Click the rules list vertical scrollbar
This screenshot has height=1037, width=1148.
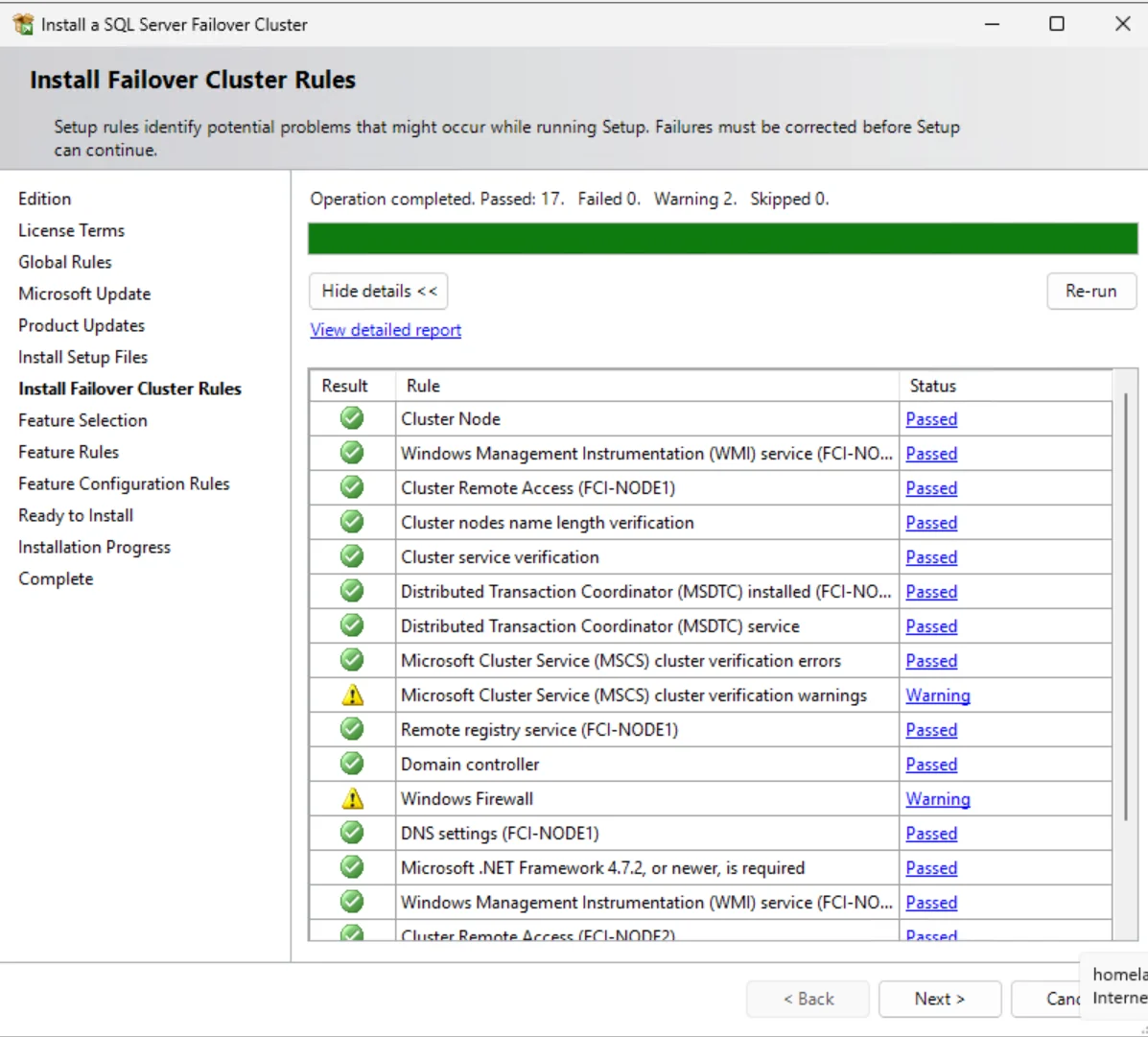pos(1125,606)
